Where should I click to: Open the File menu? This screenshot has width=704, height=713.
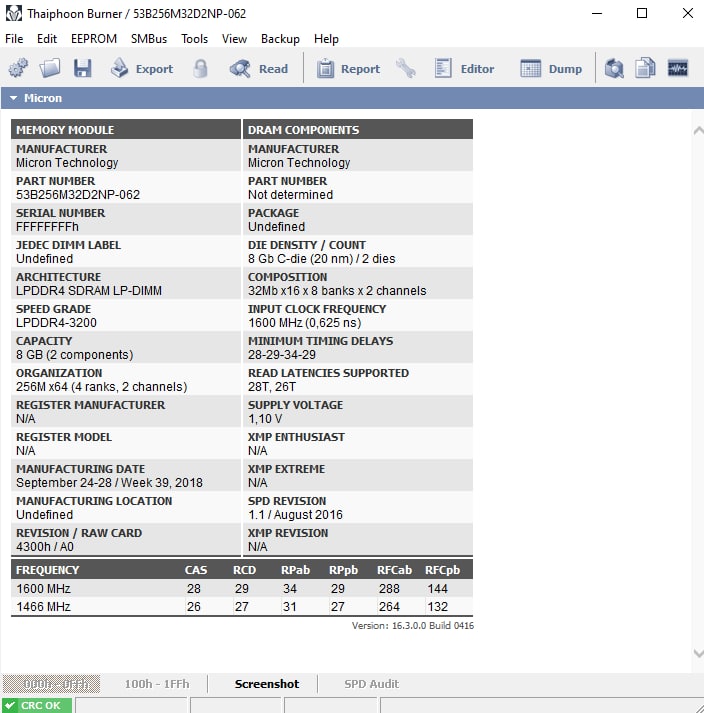(x=14, y=39)
